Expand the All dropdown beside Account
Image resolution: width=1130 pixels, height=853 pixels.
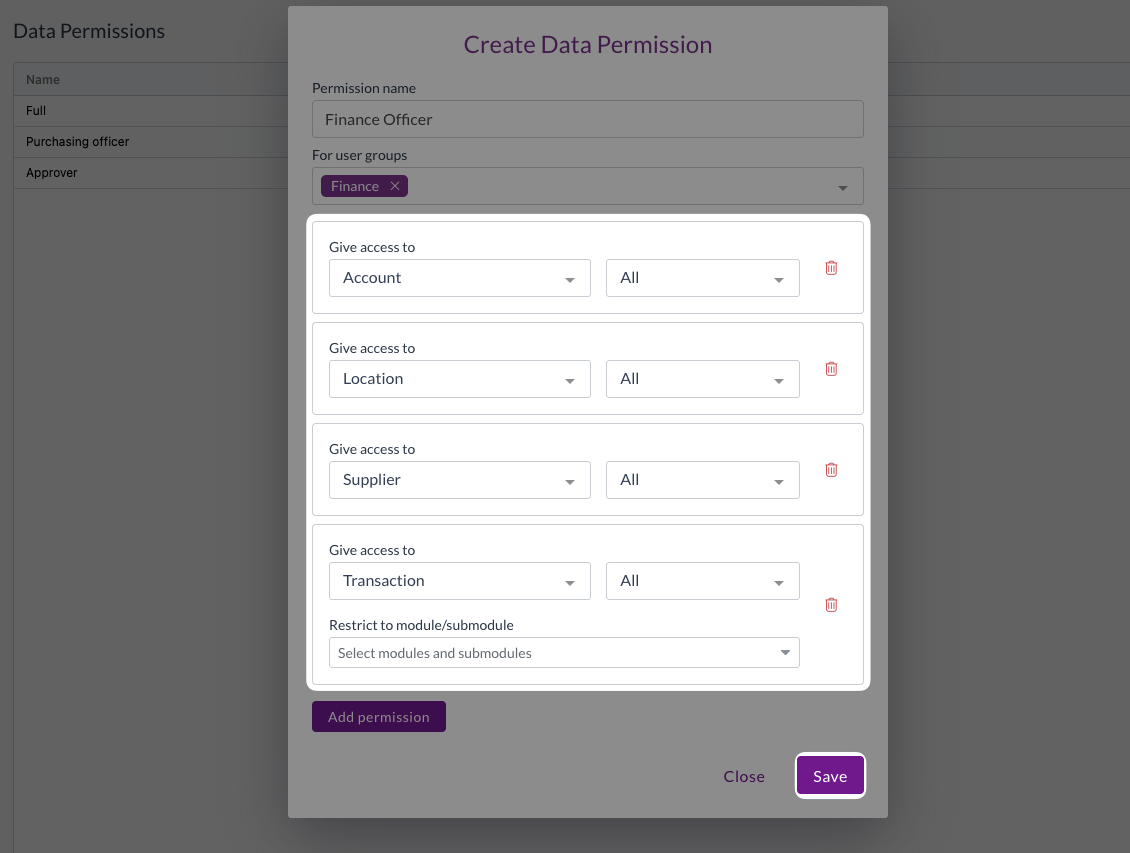[x=702, y=278]
